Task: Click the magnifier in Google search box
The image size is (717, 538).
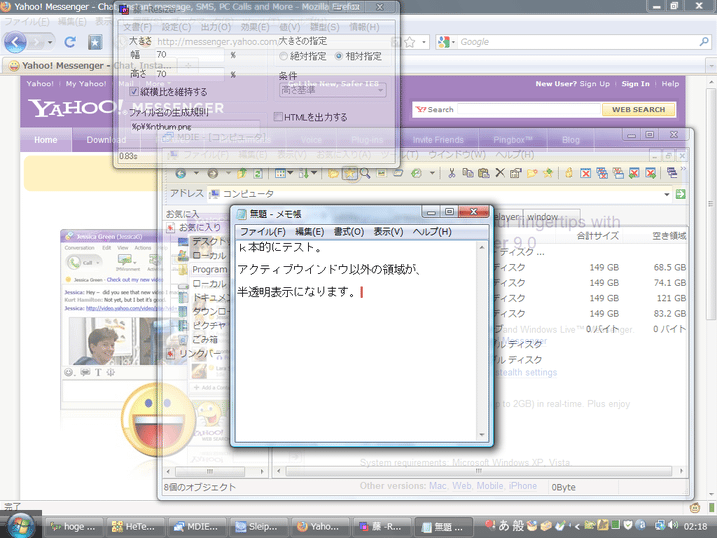Action: point(704,42)
